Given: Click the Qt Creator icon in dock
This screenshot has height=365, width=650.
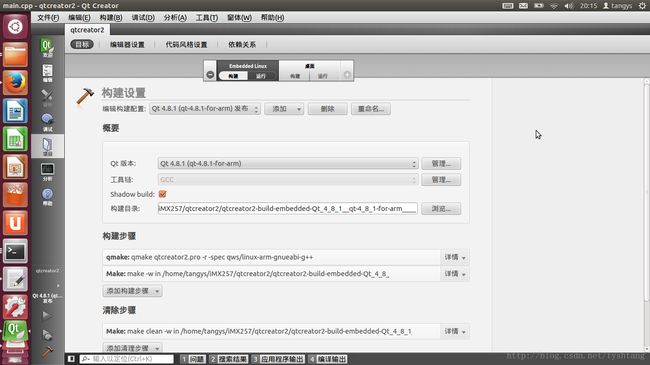Looking at the screenshot, I should click(15, 331).
